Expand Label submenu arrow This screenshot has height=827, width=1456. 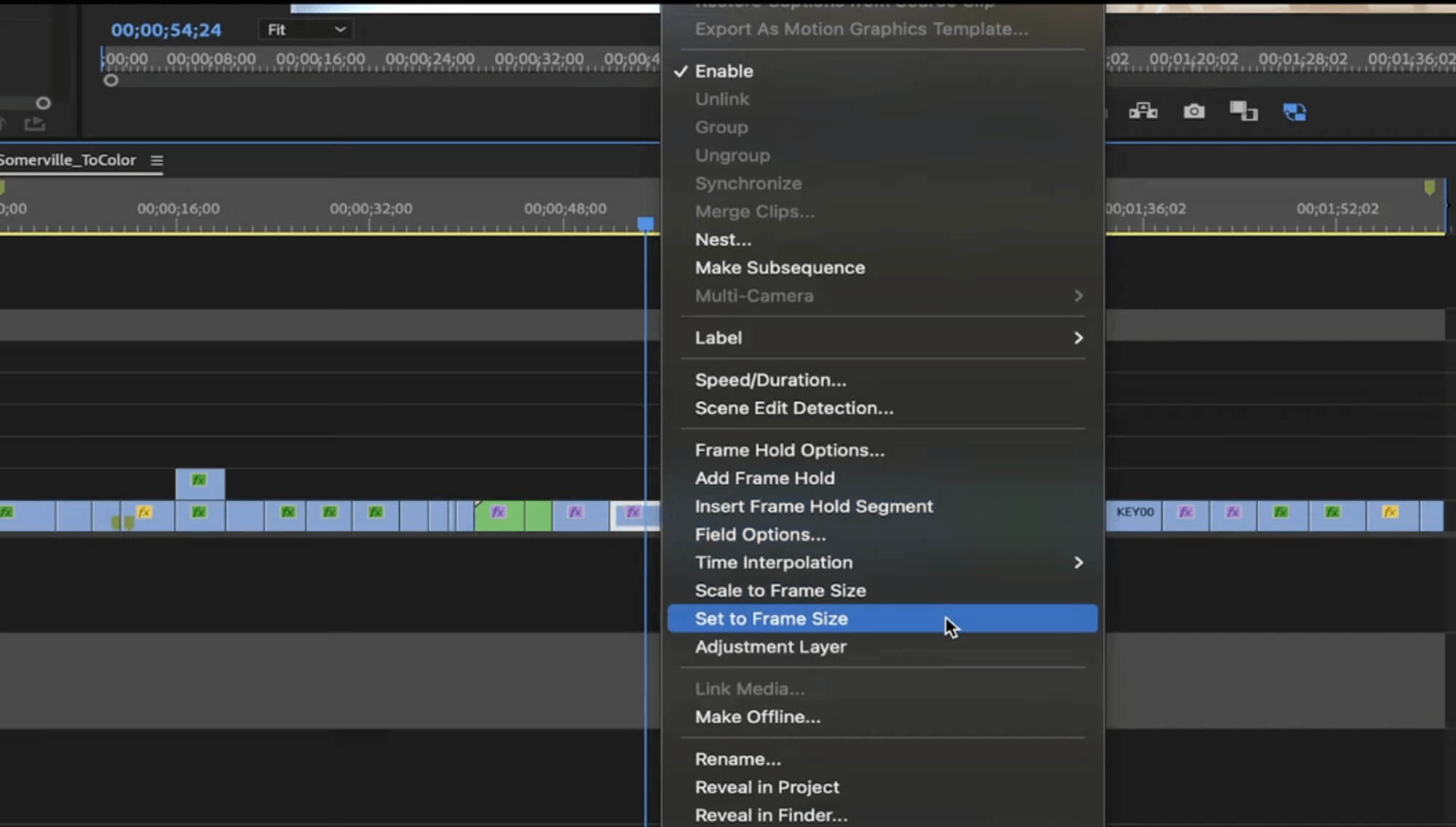(1078, 337)
